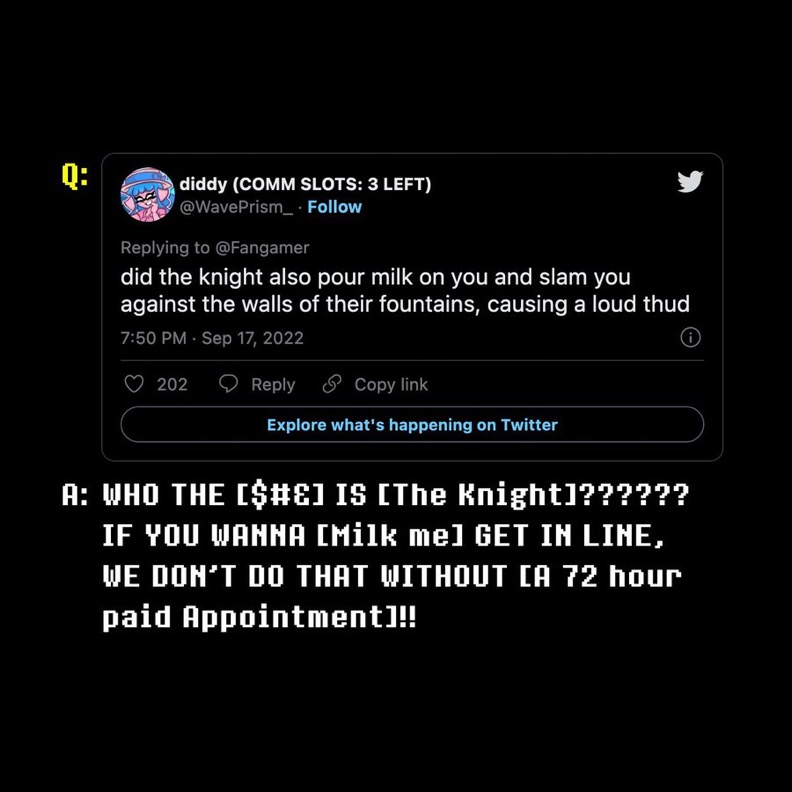The width and height of the screenshot is (792, 792).
Task: Open diddy's profile avatar picture
Action: (147, 195)
